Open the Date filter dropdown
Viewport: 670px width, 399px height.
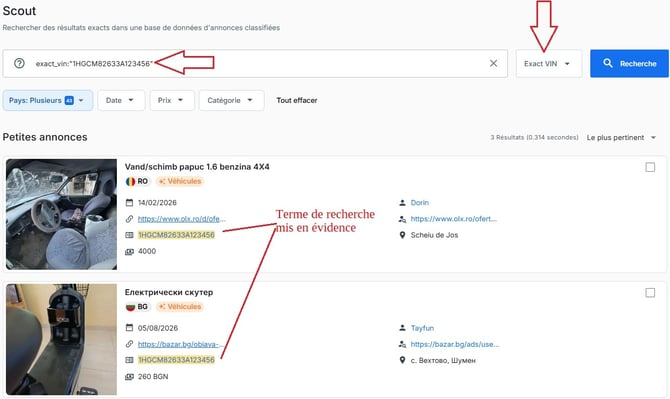tap(121, 100)
